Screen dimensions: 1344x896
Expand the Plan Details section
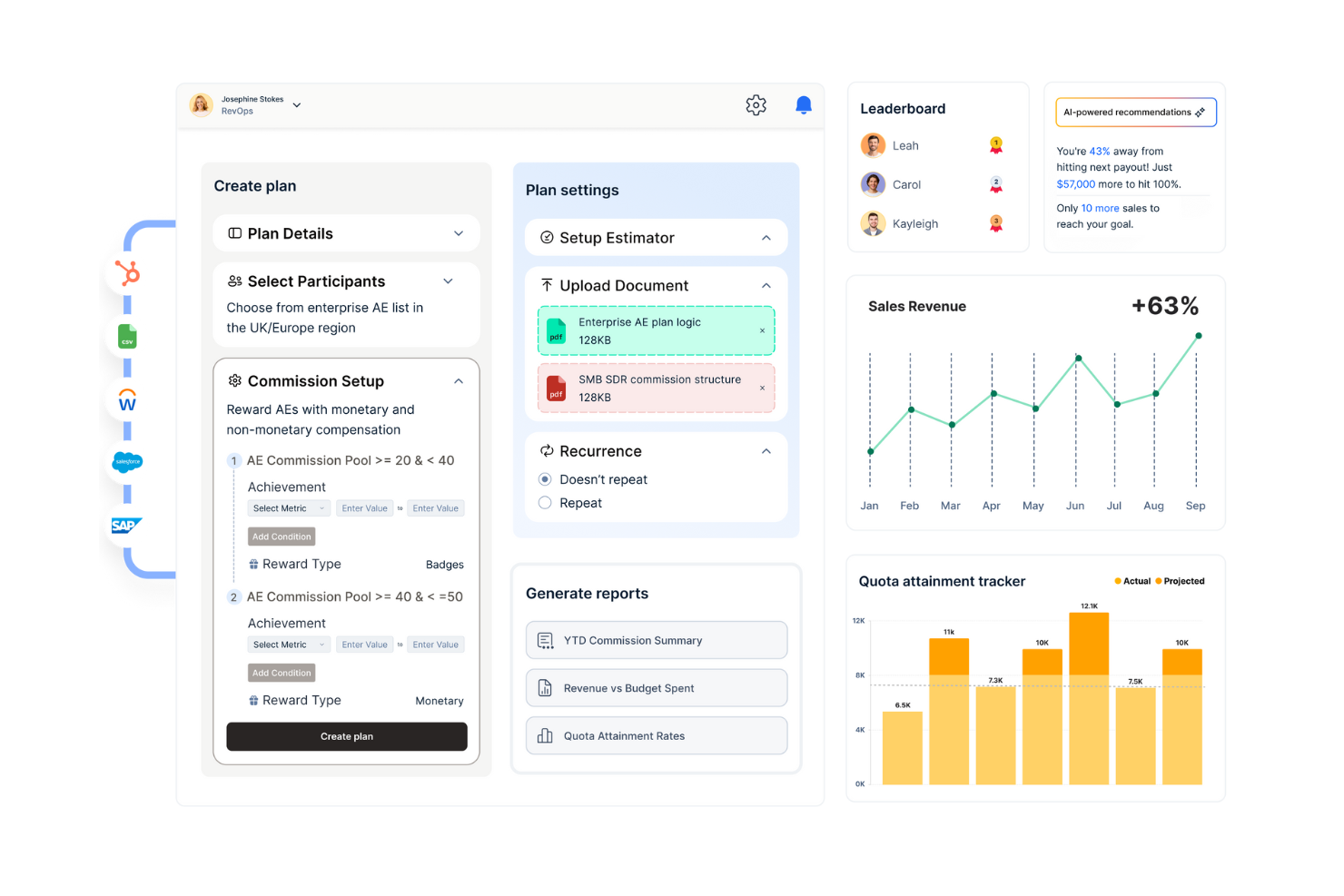pyautogui.click(x=459, y=233)
